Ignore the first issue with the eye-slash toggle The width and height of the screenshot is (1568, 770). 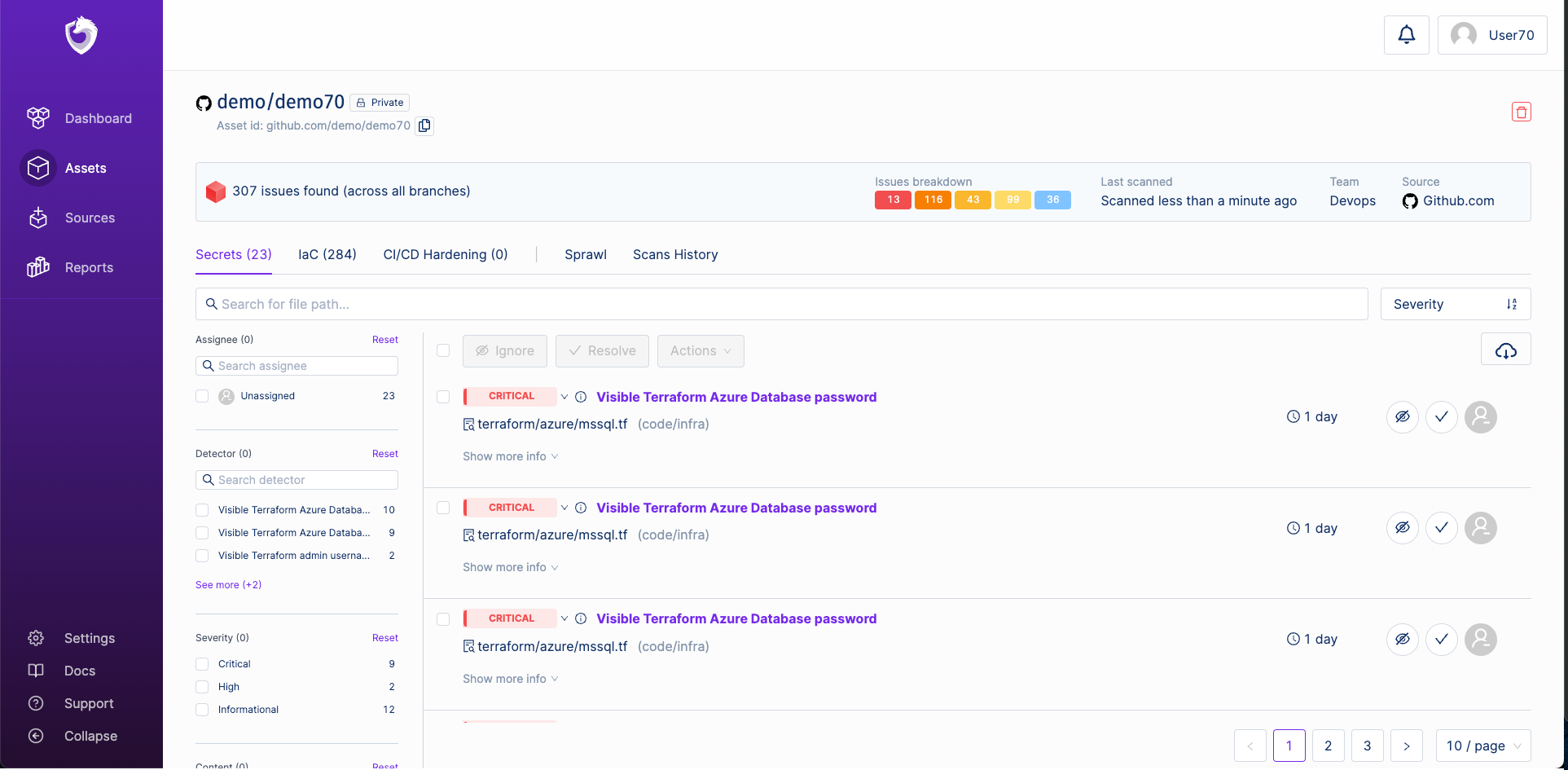1403,417
